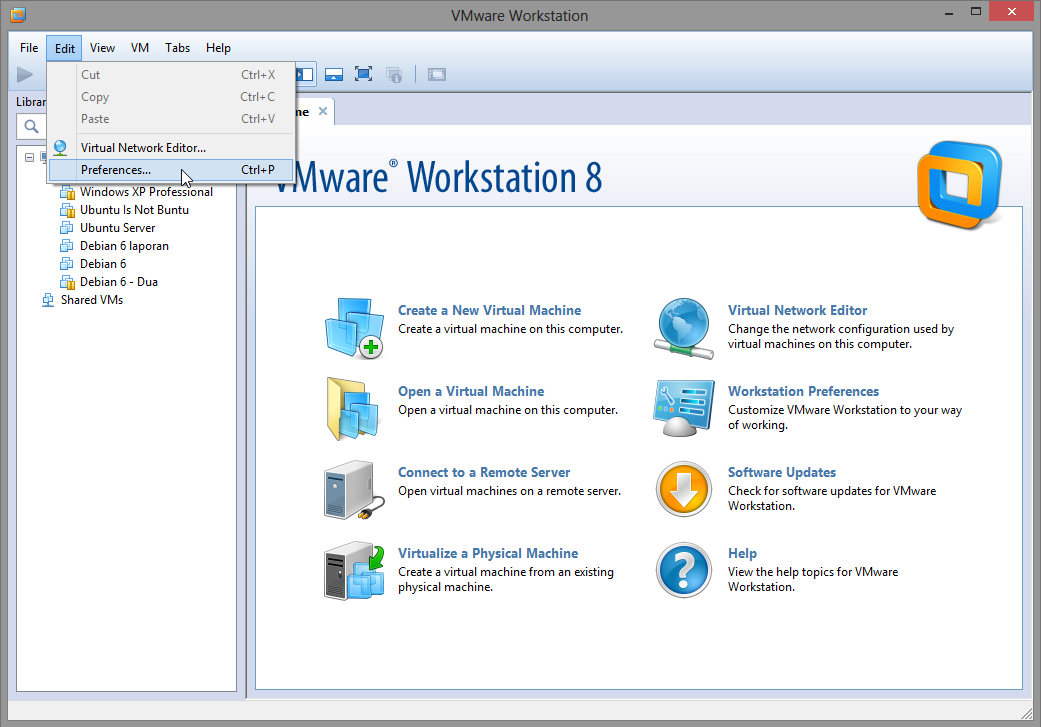
Task: Select Shared VMs in the library tree
Action: click(92, 299)
